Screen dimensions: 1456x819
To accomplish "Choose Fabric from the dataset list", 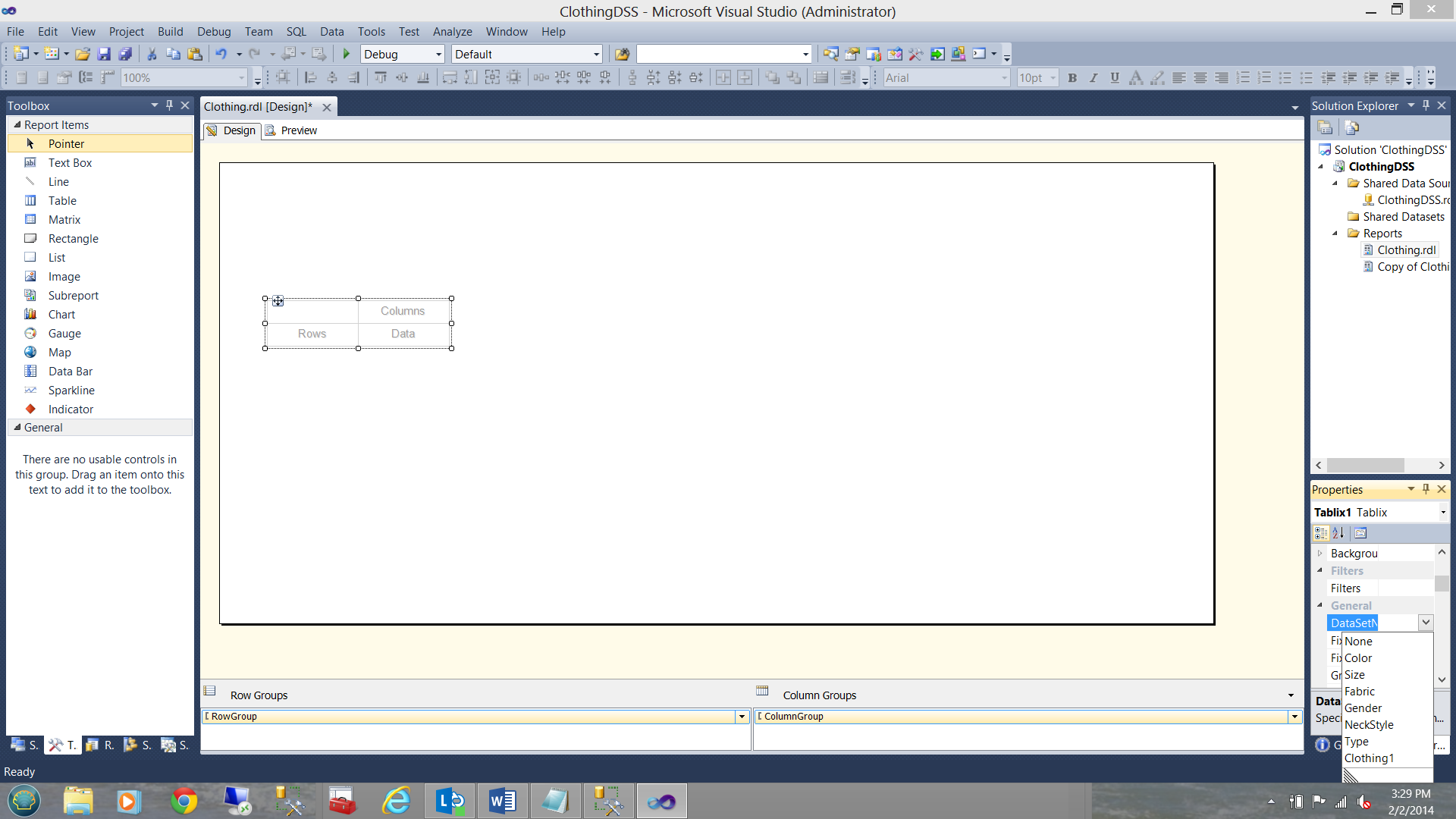I will click(1359, 692).
